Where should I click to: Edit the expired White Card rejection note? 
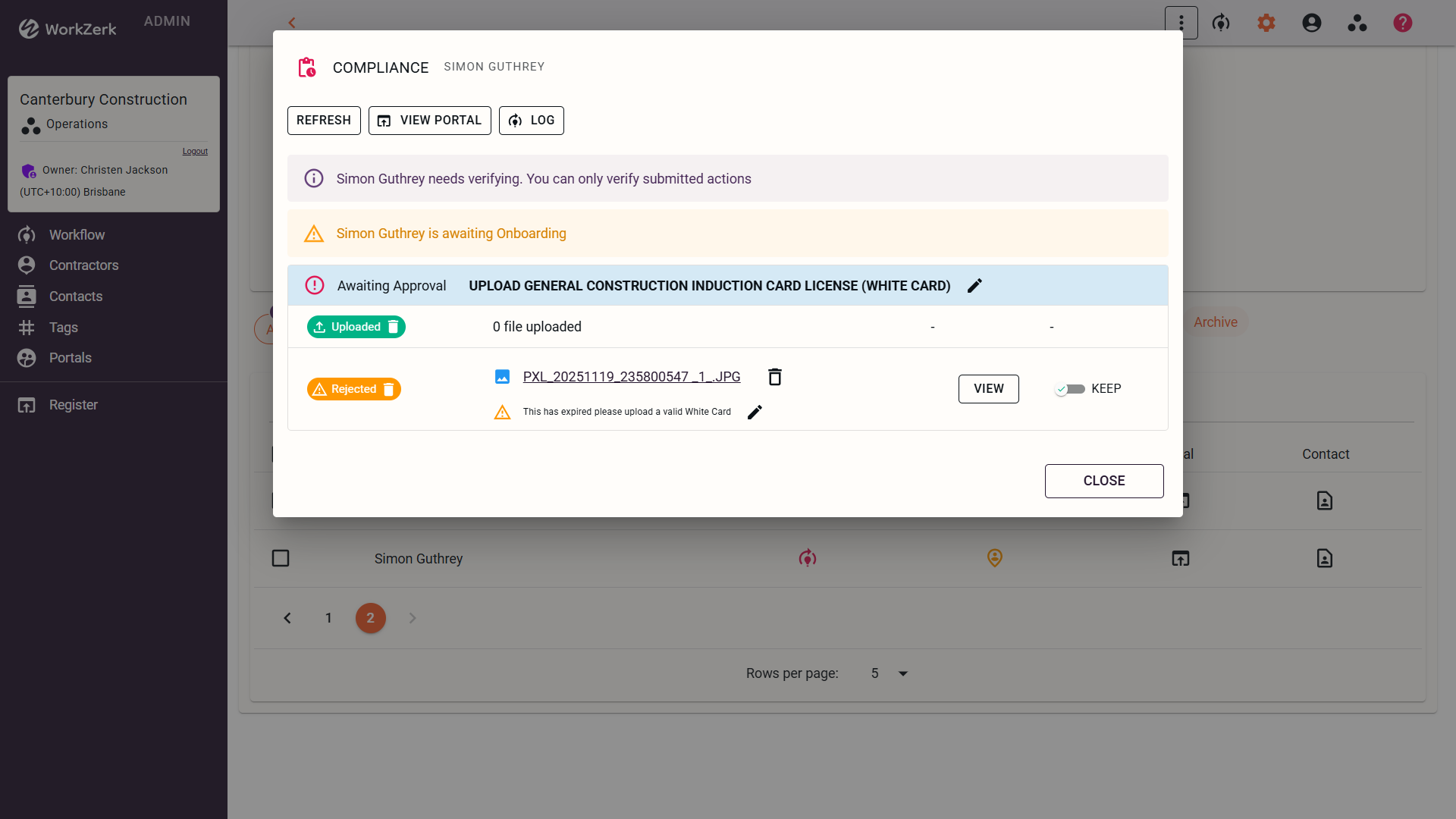(x=755, y=412)
